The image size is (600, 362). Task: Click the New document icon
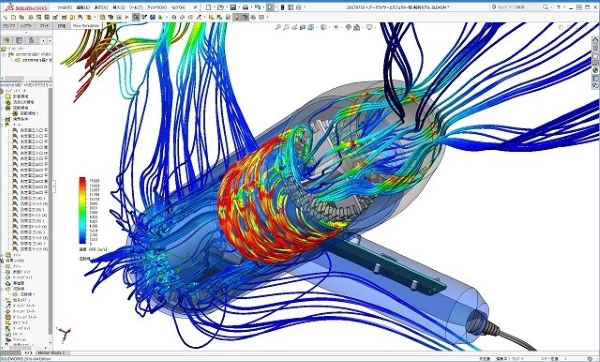point(209,7)
